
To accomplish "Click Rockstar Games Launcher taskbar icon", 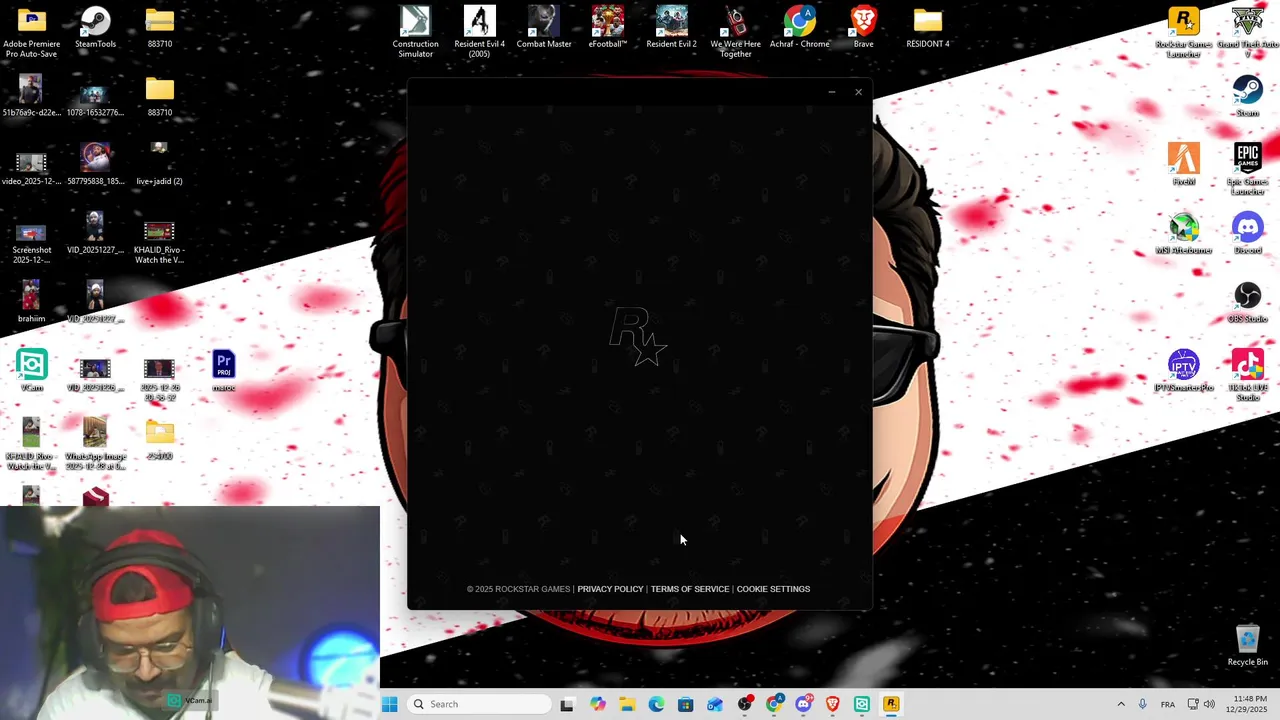I will coord(891,704).
